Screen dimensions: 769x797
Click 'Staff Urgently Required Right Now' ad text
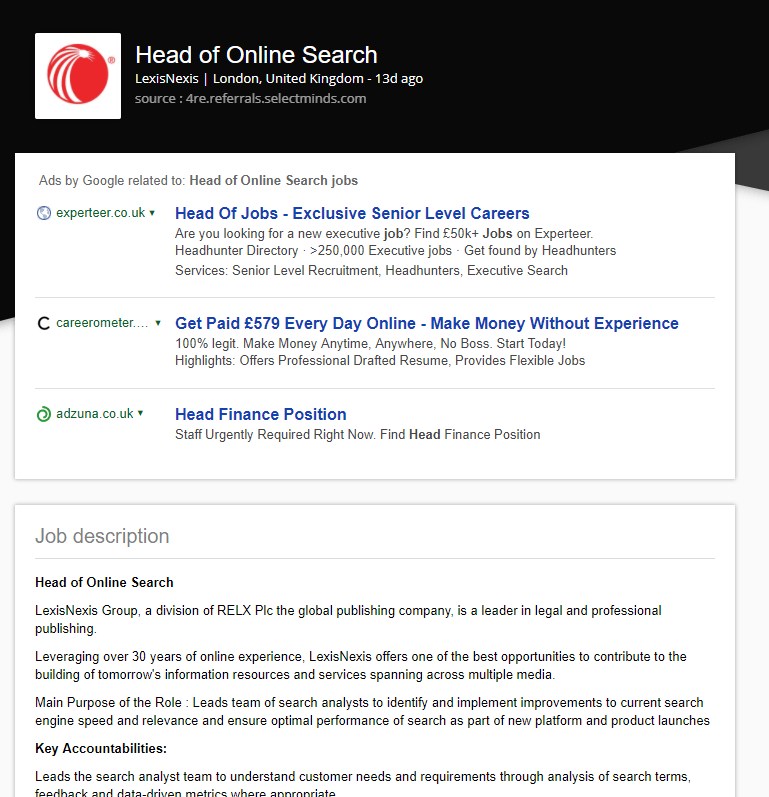pos(358,435)
